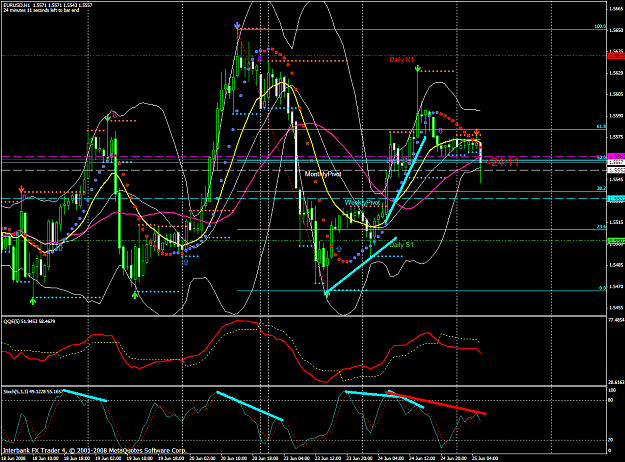Click the 23 Jun 04:00 time axis label
This screenshot has height=462, width=625.
(298, 458)
